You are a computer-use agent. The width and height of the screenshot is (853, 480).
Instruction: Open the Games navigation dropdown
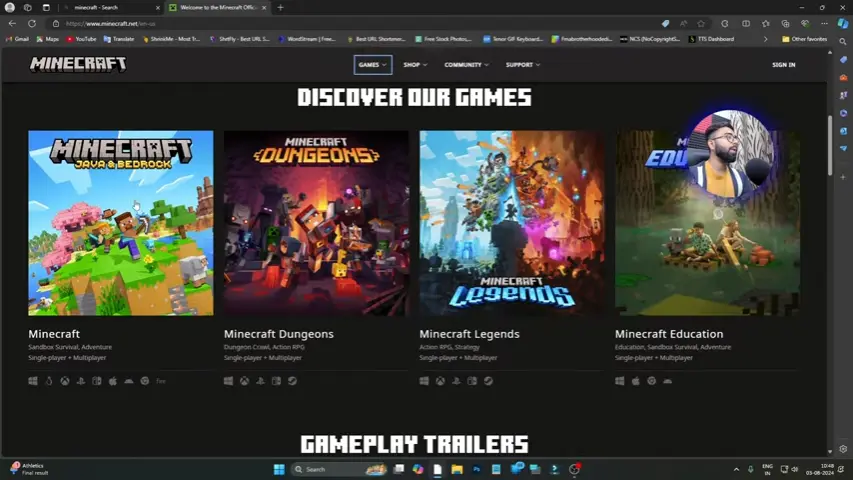373,65
